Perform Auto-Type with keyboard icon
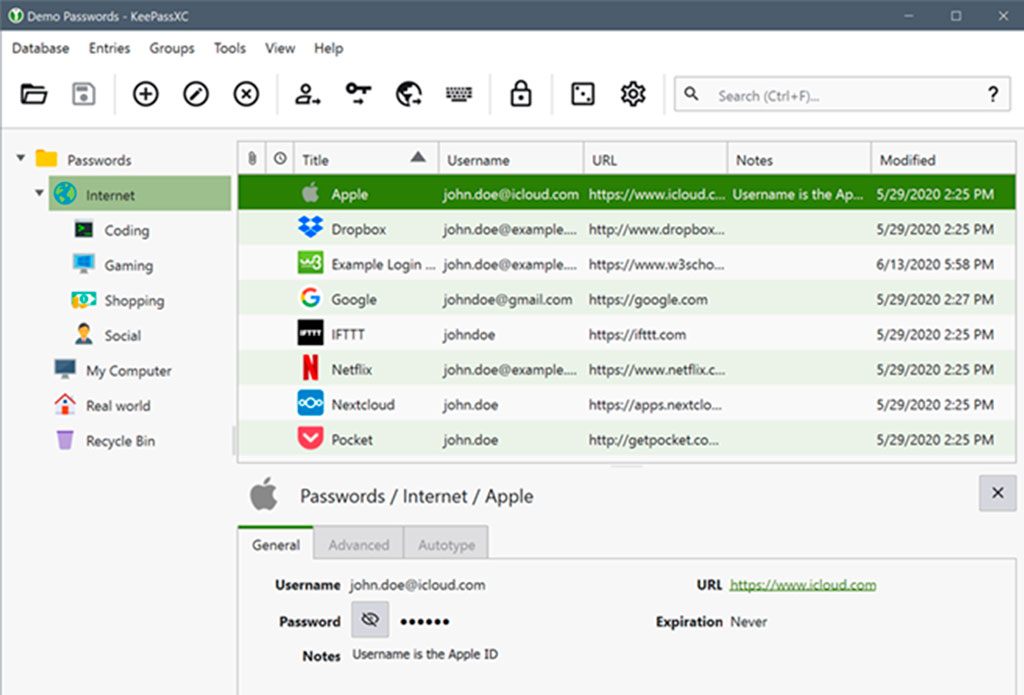 tap(459, 94)
